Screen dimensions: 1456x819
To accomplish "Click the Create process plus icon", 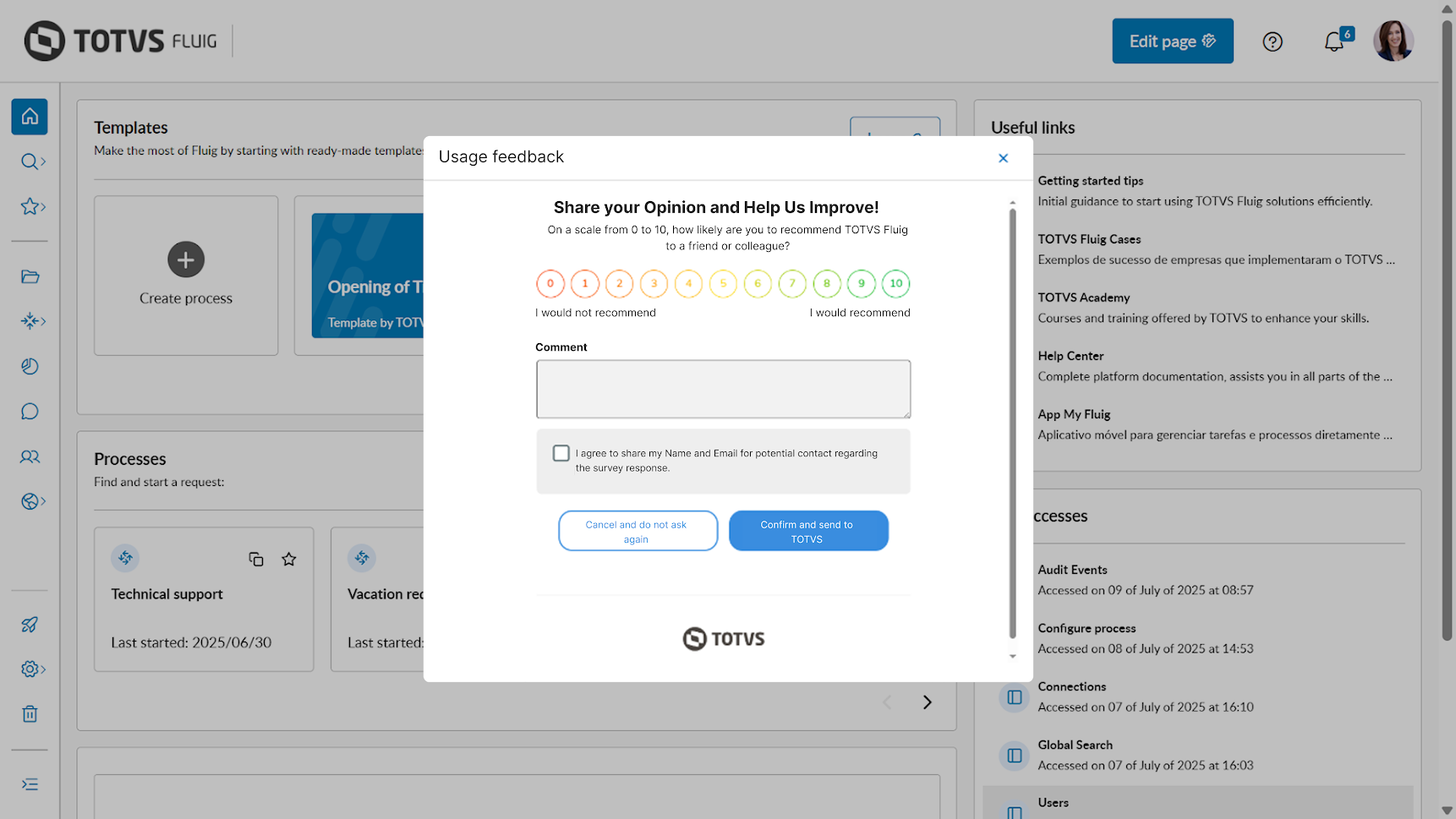I will pos(186,259).
